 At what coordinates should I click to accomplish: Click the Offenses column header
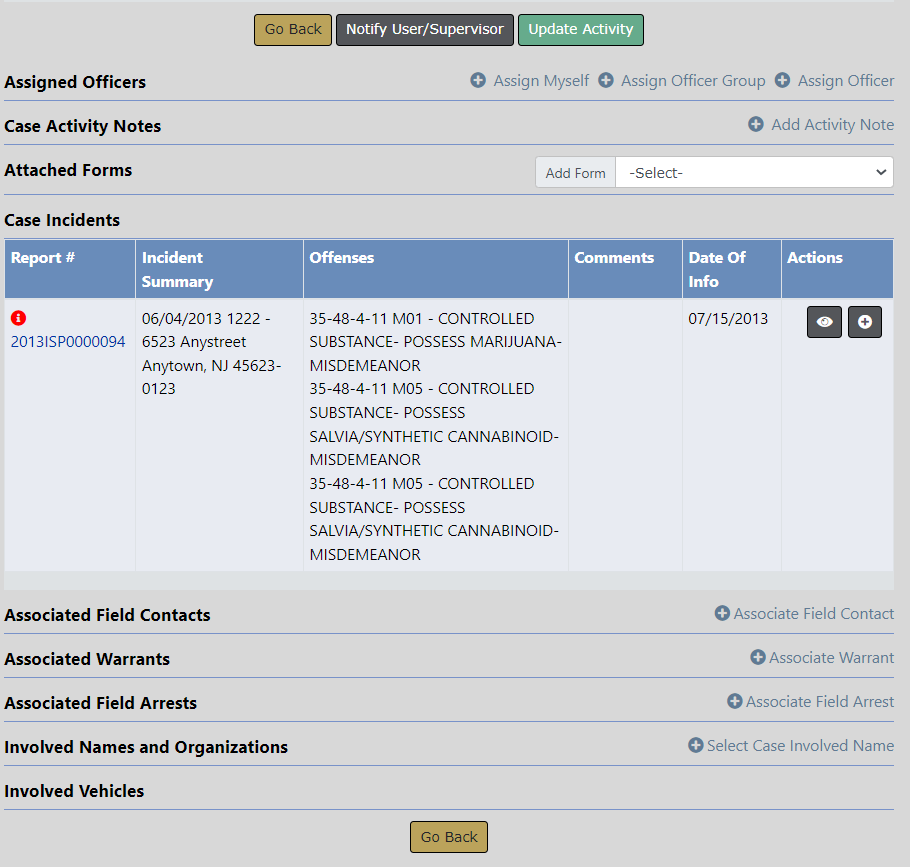342,258
